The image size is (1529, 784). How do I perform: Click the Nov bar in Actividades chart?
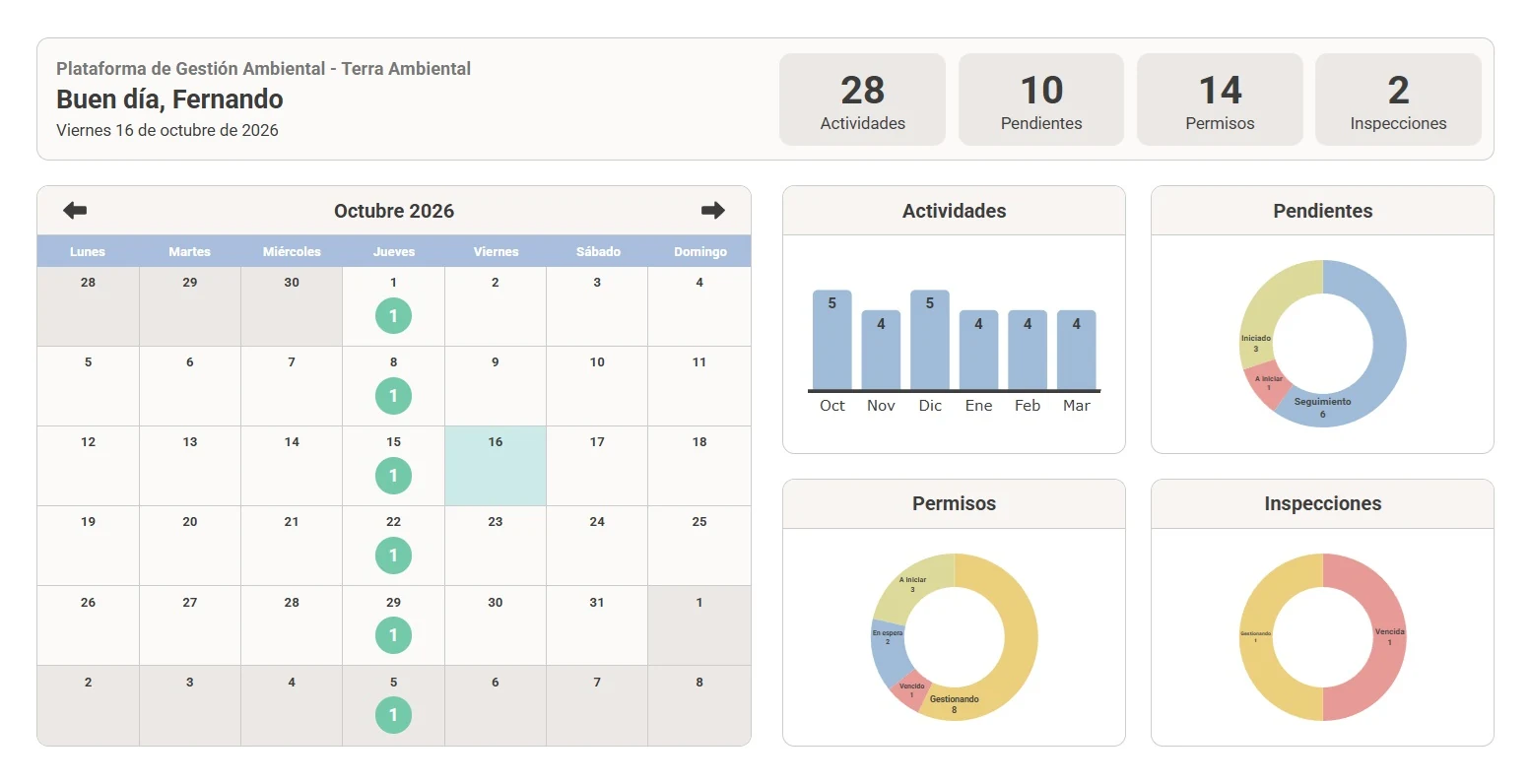tap(881, 350)
